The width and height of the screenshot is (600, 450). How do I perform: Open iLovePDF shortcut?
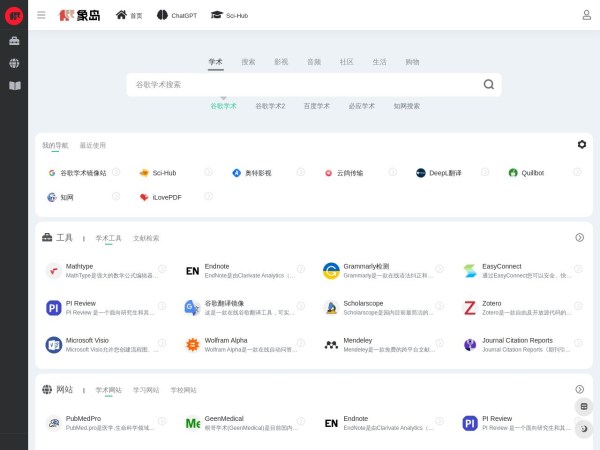coord(160,197)
